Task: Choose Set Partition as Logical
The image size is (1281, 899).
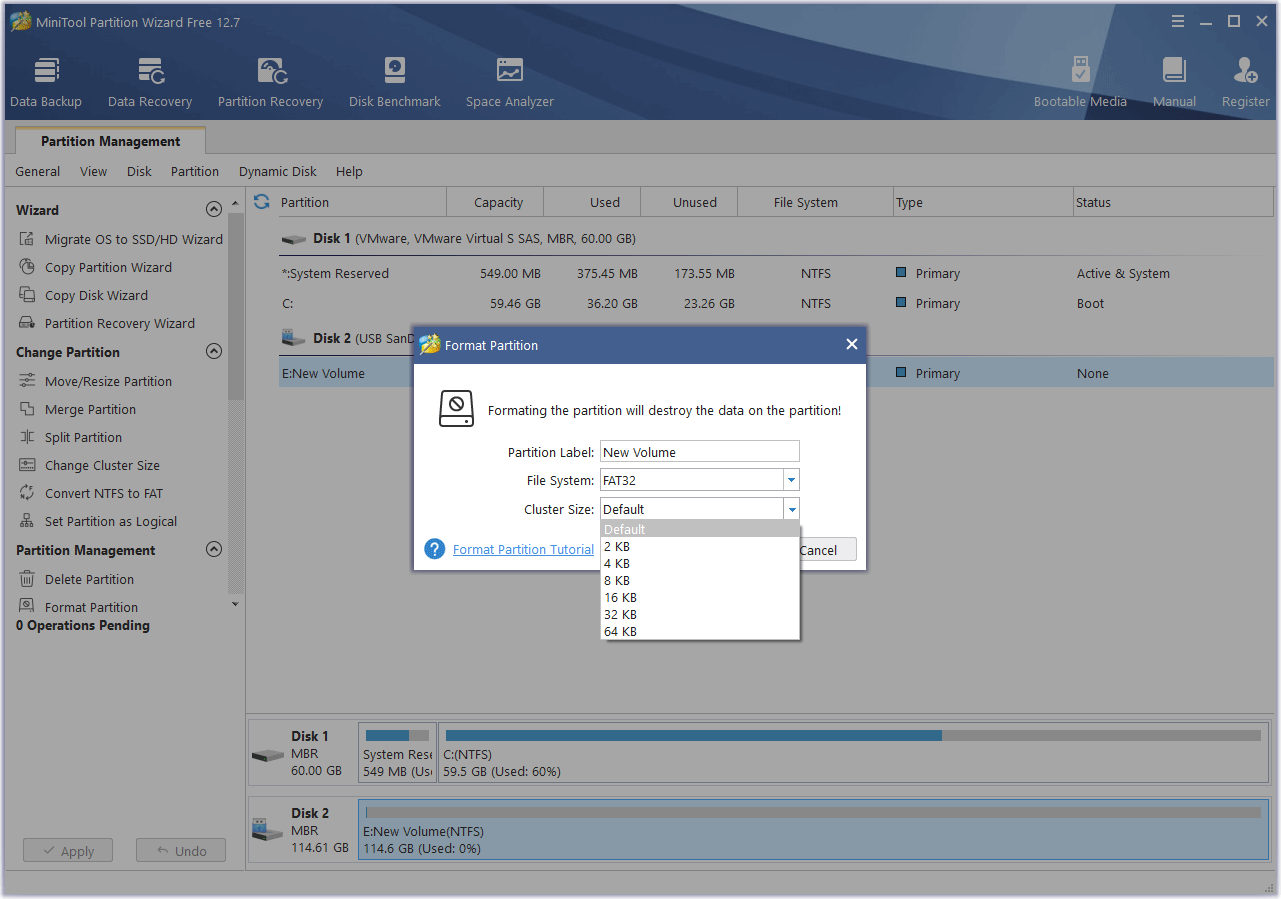Action: pos(98,521)
